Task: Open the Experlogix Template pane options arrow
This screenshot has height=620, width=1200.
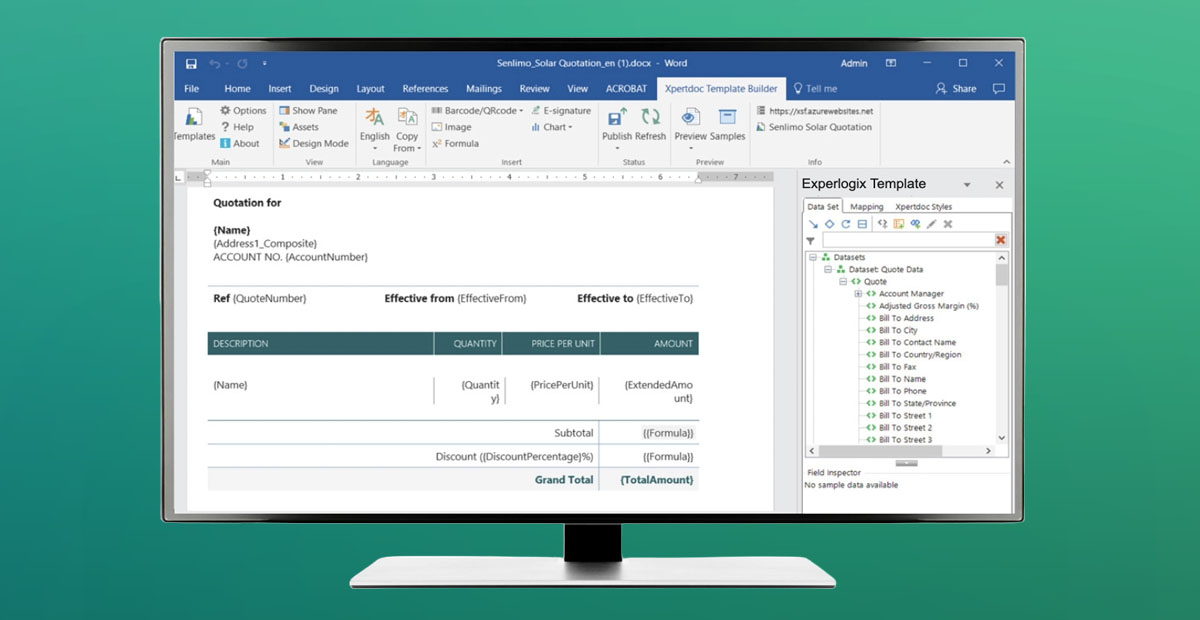Action: pos(967,185)
